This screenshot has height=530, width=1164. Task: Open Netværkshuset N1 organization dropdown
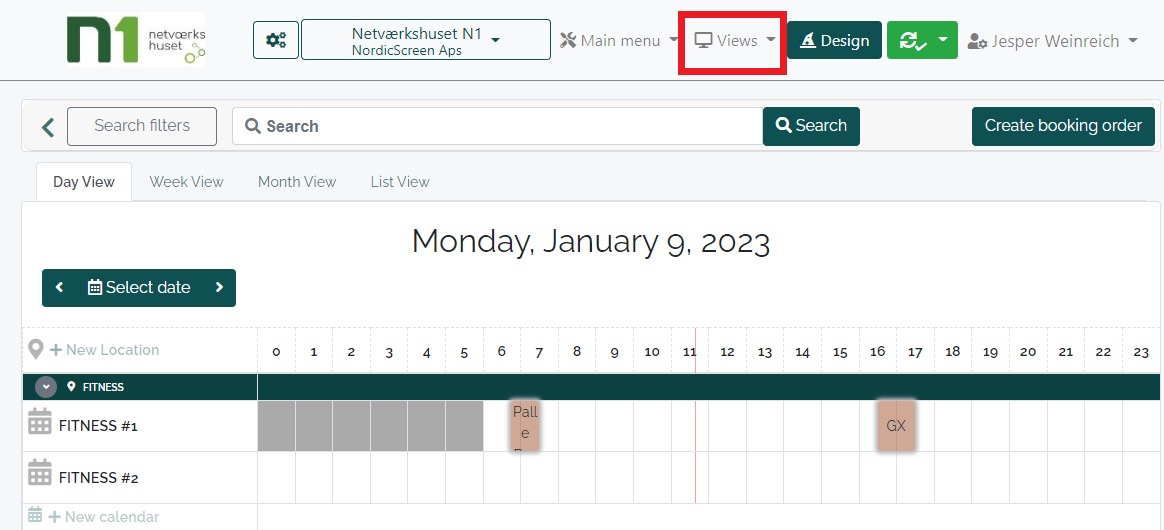click(426, 40)
